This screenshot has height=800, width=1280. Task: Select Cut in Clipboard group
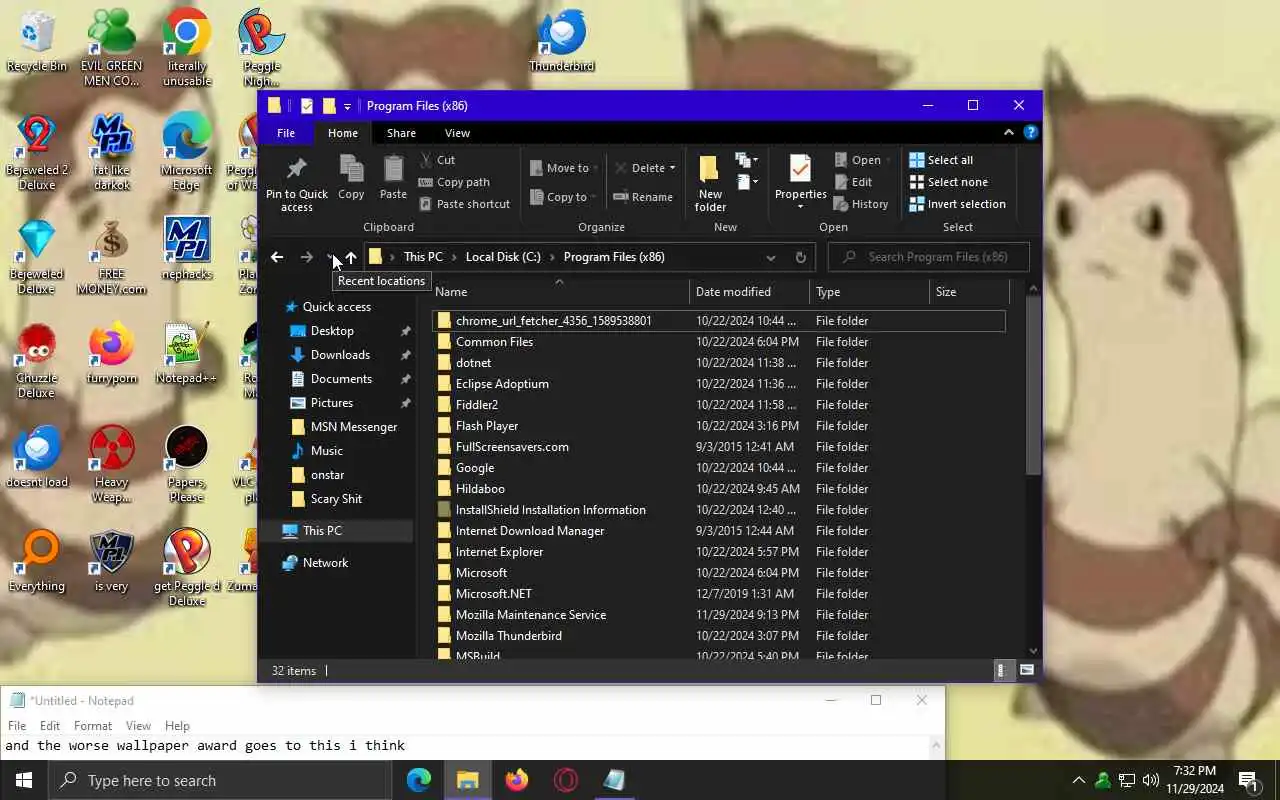click(437, 160)
